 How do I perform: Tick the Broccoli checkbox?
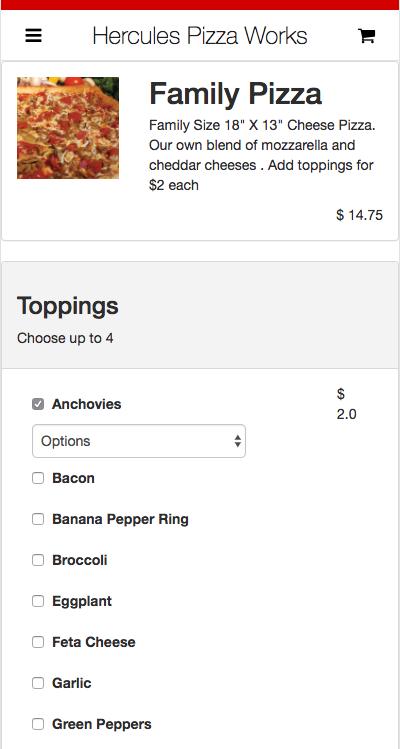(38, 560)
